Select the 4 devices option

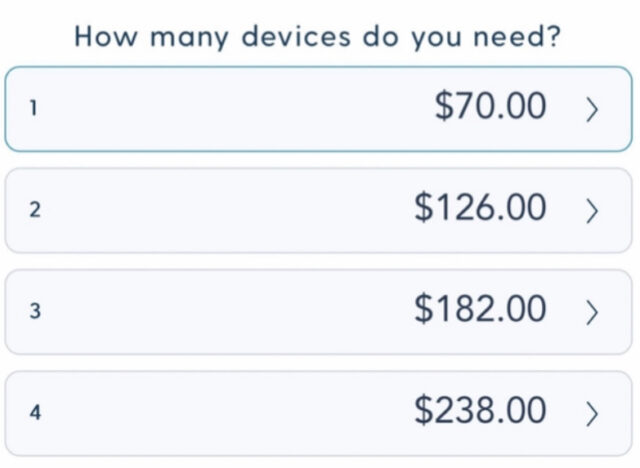click(318, 414)
